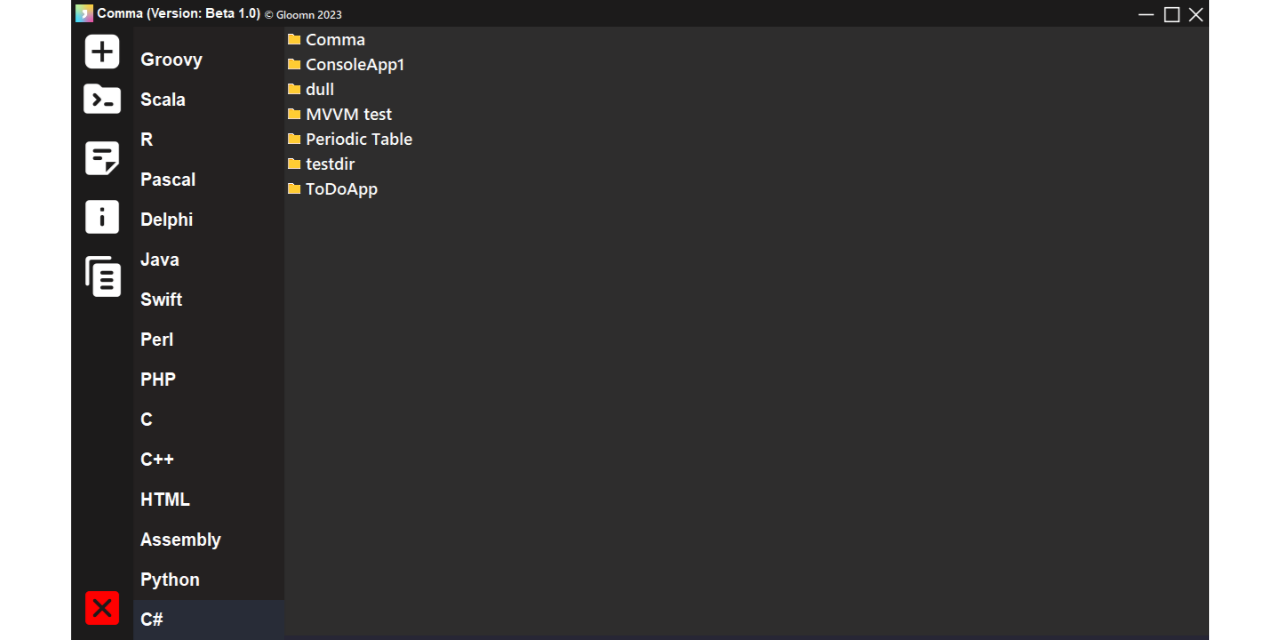Open the "Periodic Table" project
Viewport: 1280px width, 640px height.
[359, 139]
